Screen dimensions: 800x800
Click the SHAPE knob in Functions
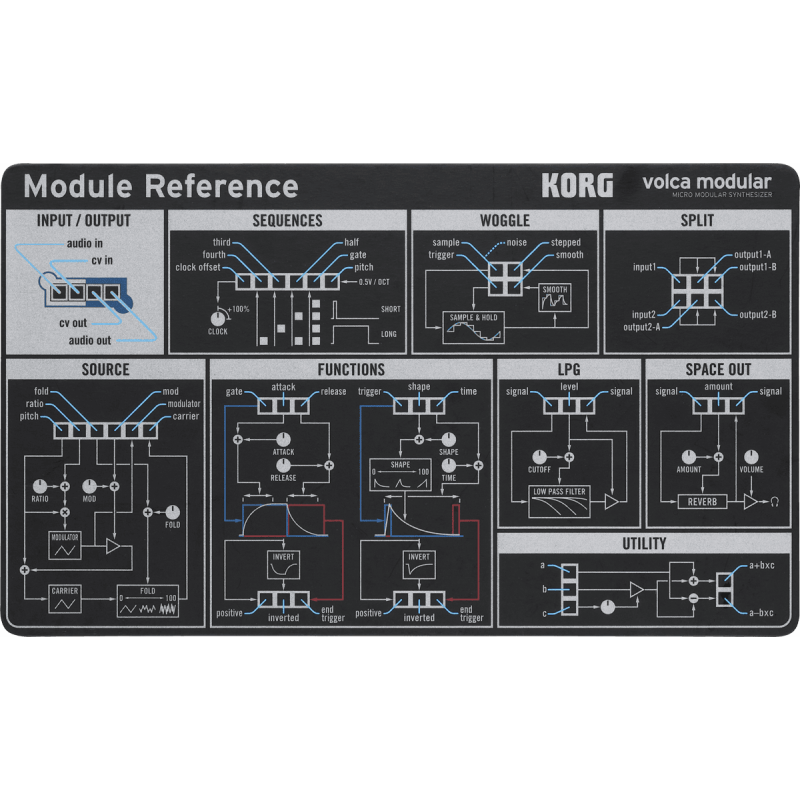(448, 439)
